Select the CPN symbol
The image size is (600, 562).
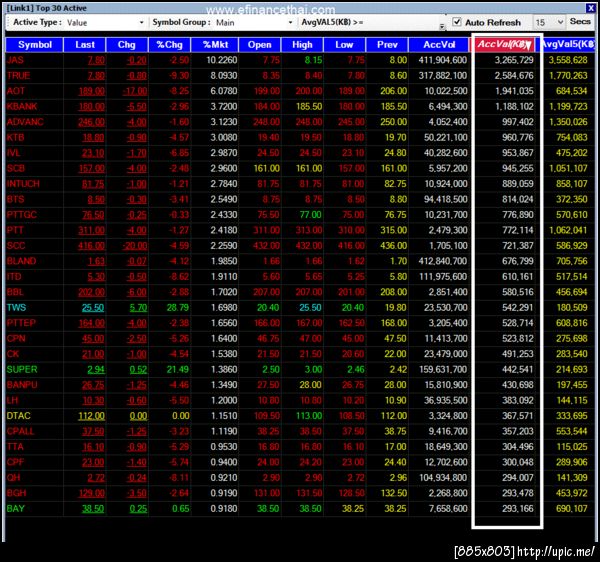click(x=16, y=339)
